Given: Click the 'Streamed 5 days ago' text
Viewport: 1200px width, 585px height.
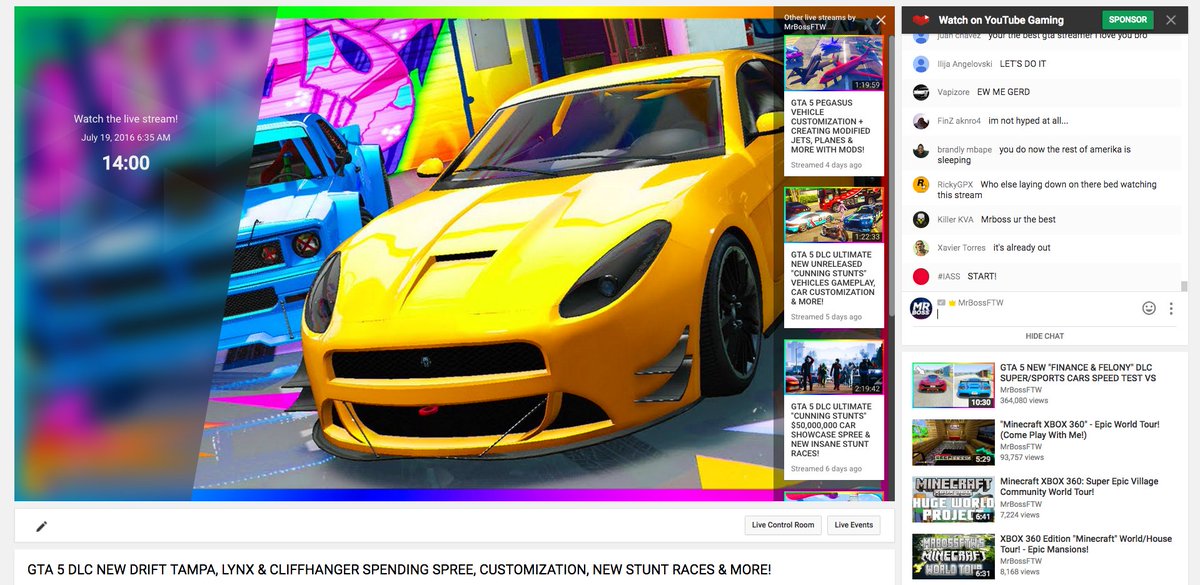Looking at the screenshot, I should tap(826, 317).
